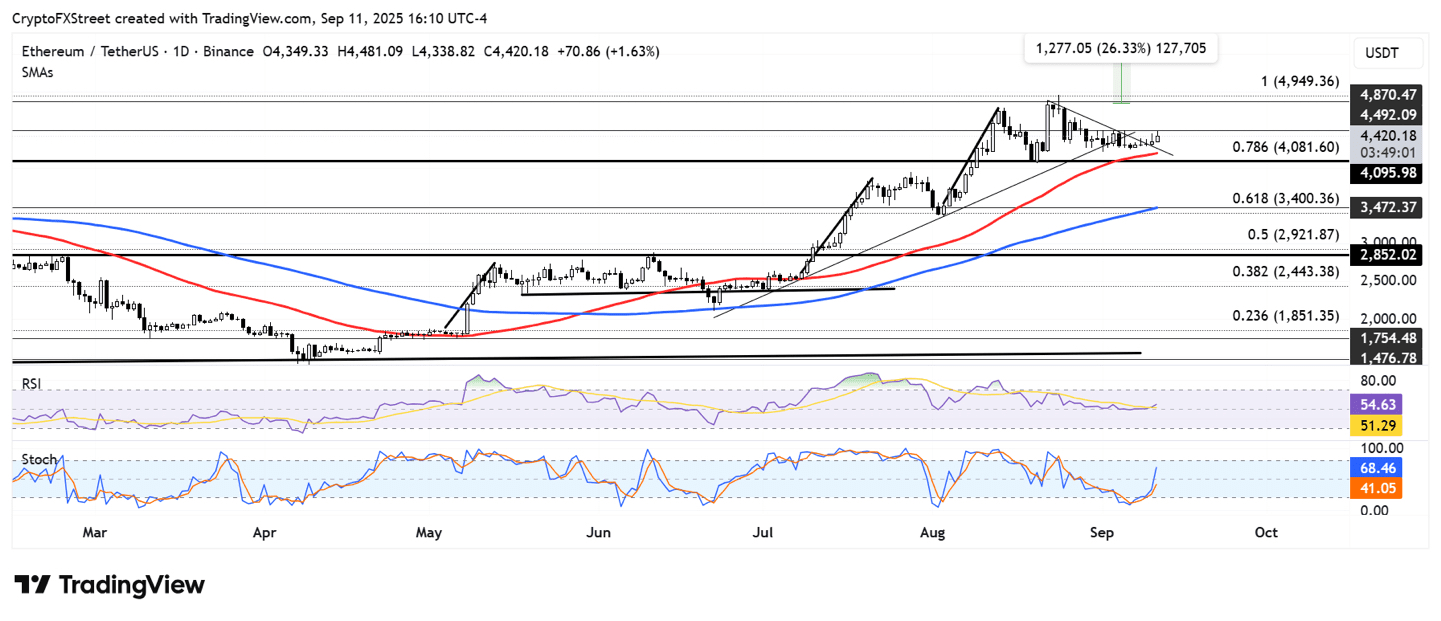Click the May label on time axis

coord(429,533)
